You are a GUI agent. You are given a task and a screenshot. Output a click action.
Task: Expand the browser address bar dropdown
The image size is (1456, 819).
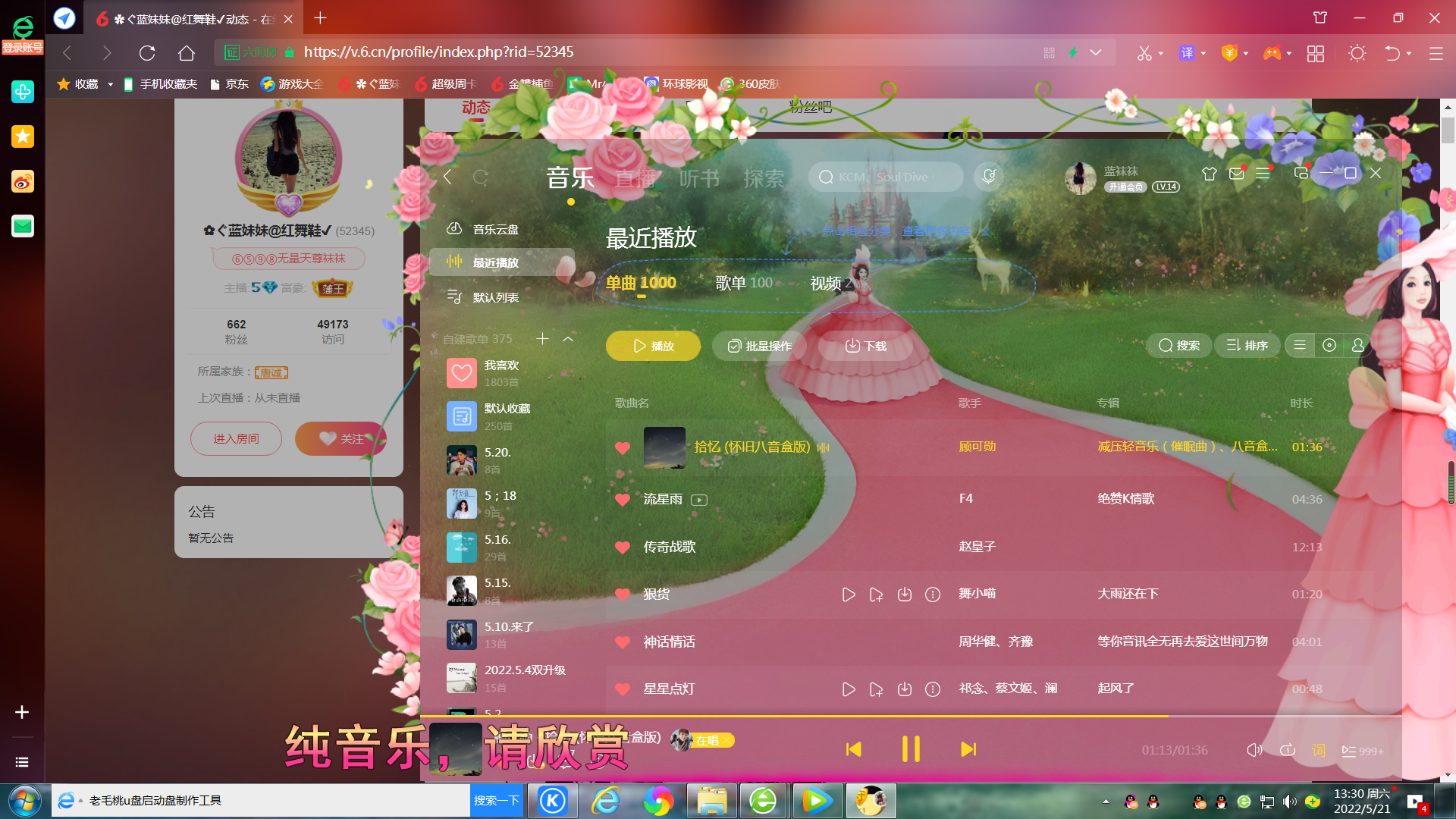pos(1096,52)
